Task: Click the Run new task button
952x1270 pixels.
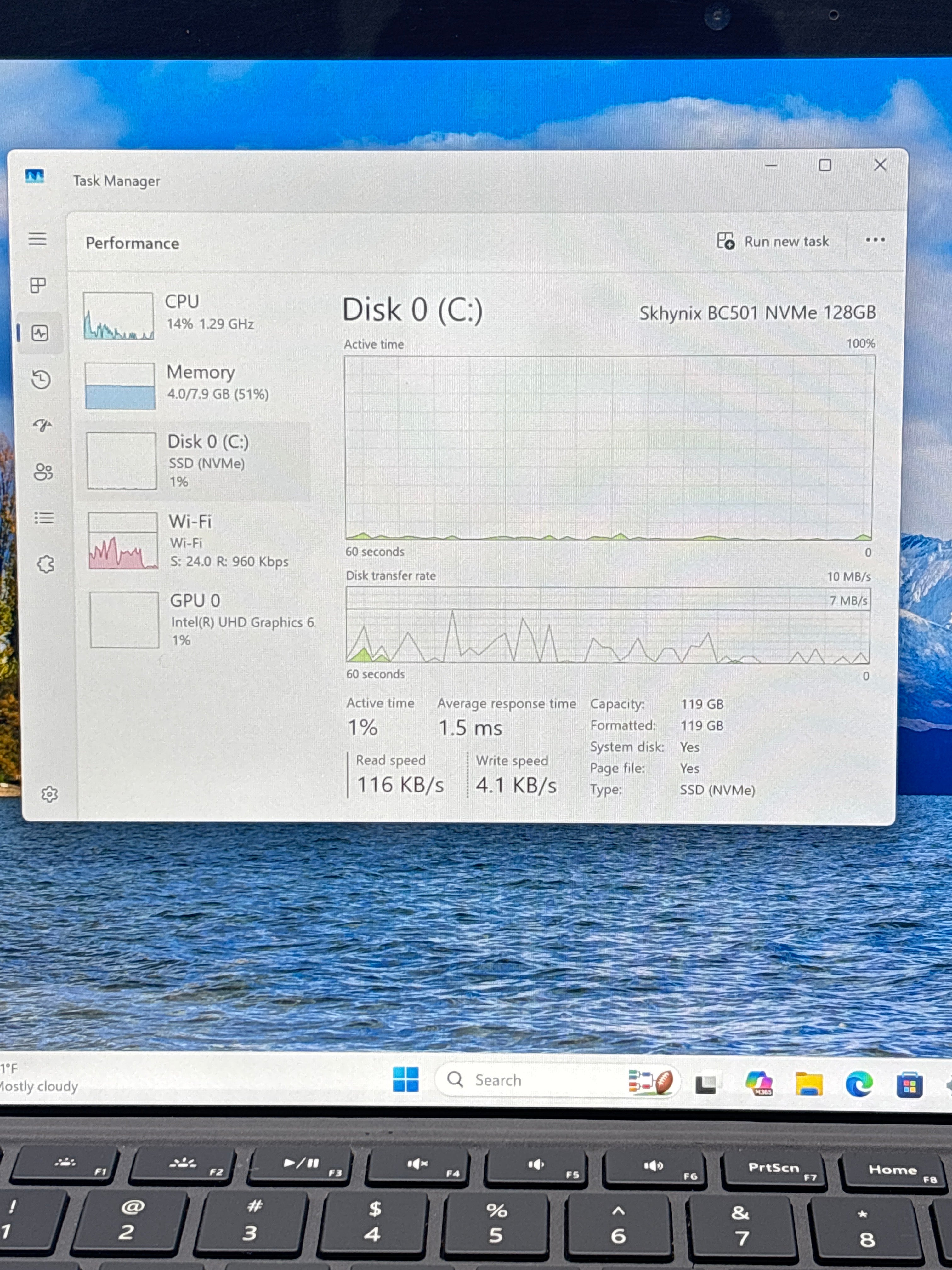Action: click(773, 241)
